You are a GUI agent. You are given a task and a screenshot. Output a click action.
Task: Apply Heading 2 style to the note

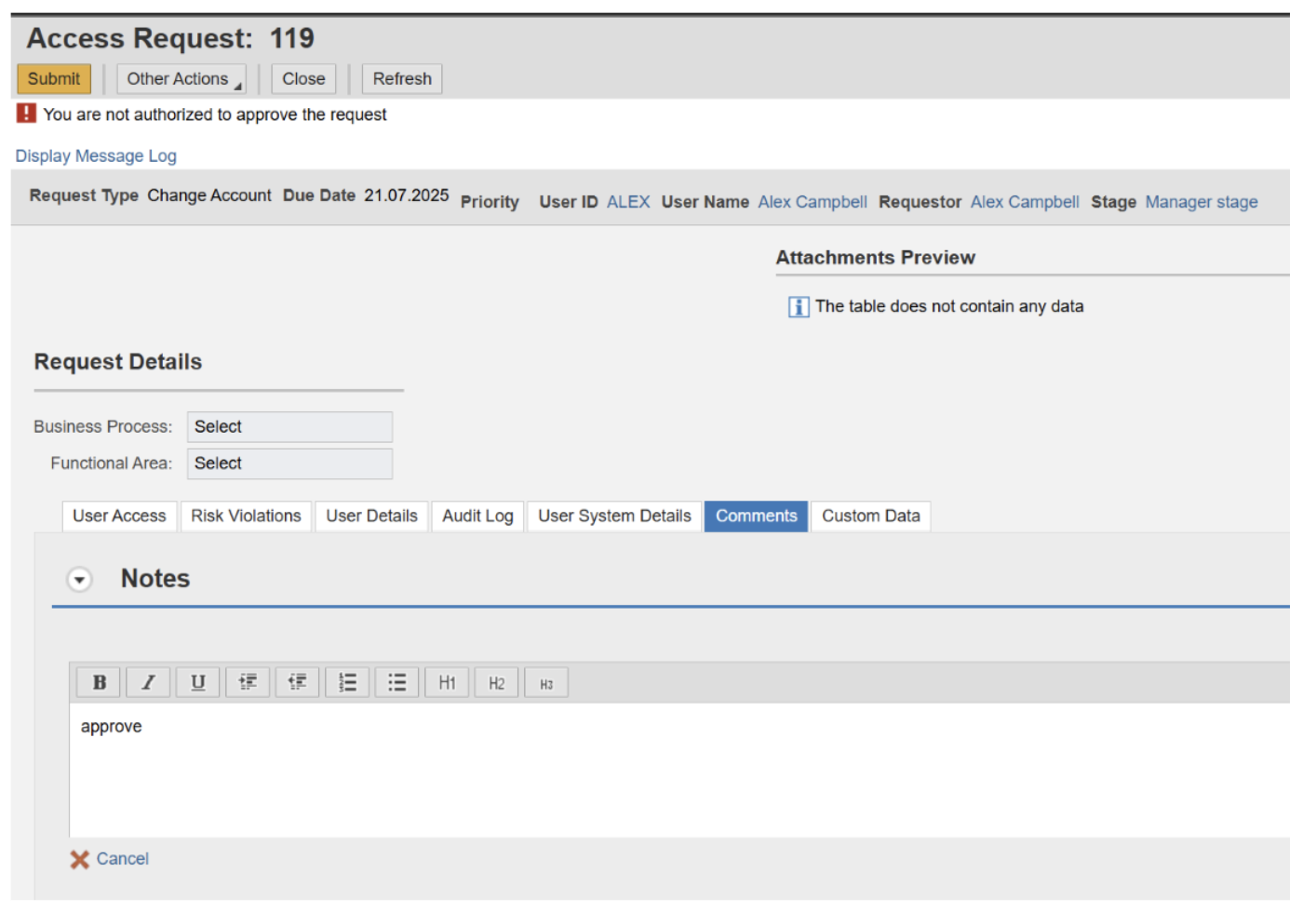point(496,681)
